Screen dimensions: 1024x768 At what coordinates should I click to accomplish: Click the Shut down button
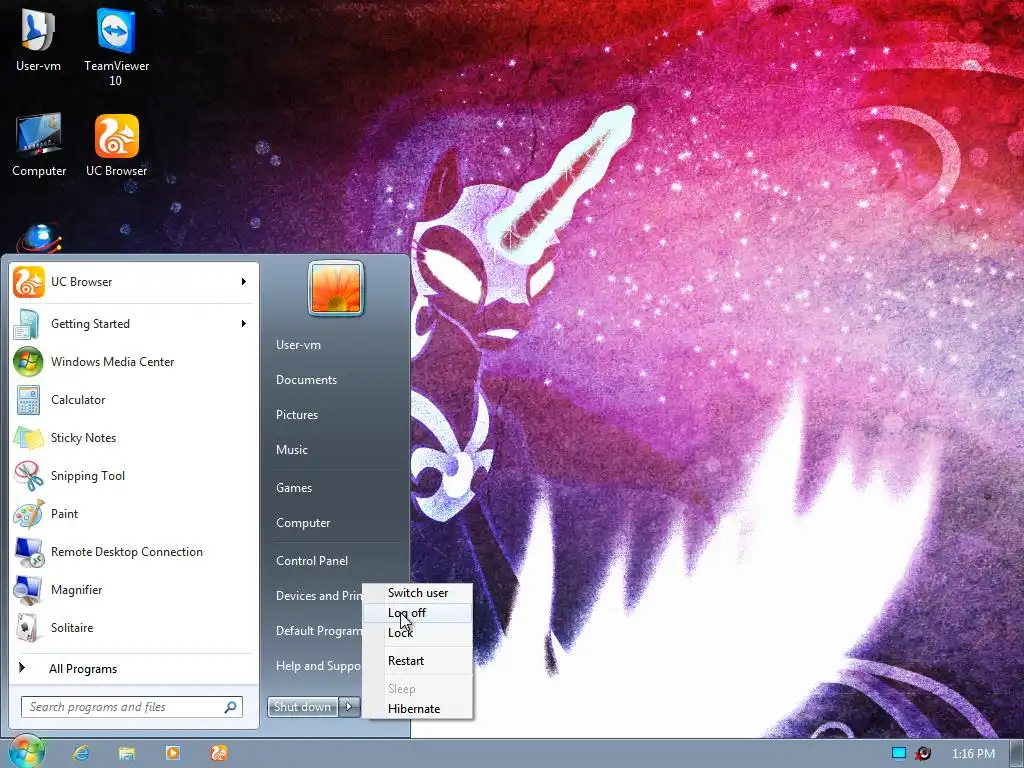(x=303, y=706)
